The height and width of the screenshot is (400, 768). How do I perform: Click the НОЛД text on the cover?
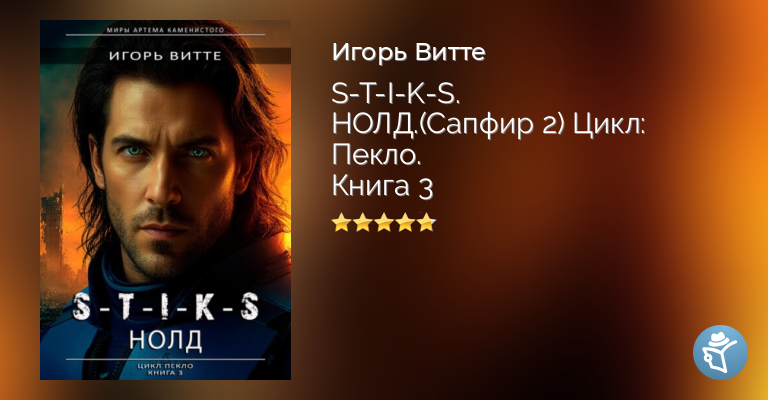[x=166, y=340]
